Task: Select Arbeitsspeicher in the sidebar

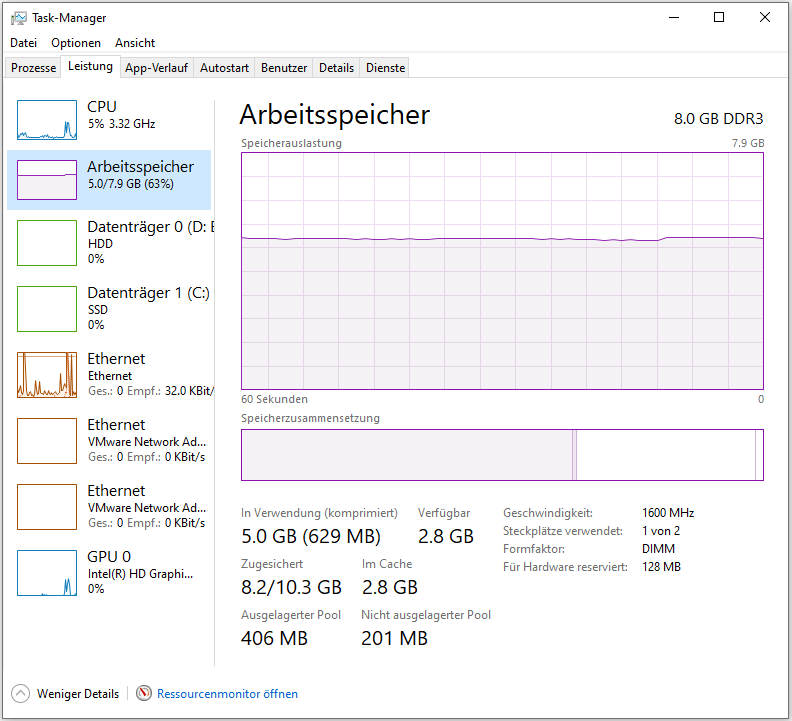Action: 110,179
